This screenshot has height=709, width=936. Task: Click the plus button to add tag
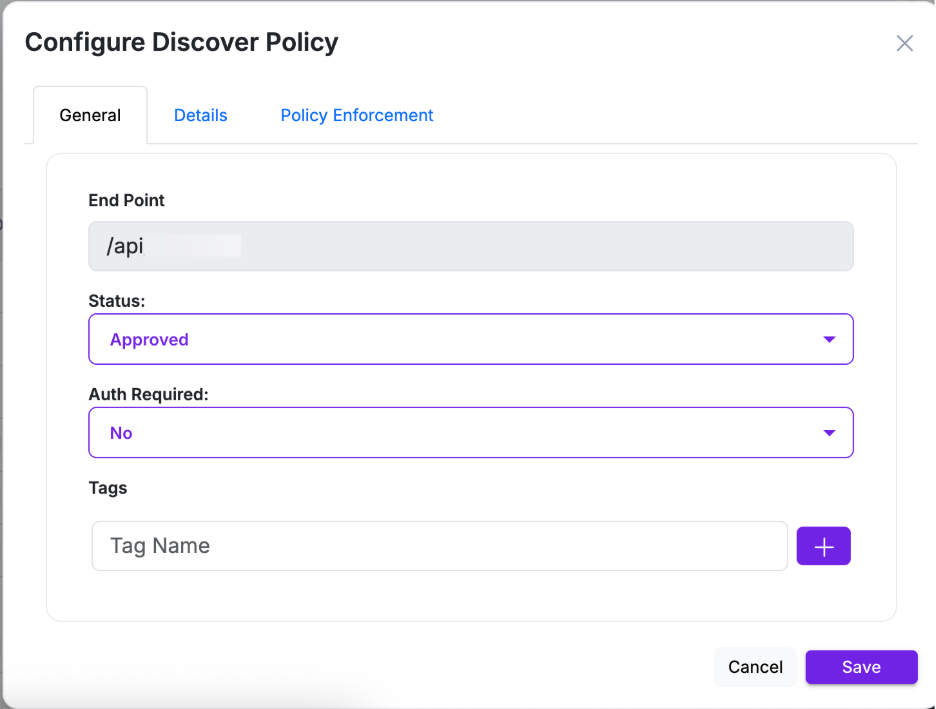tap(823, 546)
